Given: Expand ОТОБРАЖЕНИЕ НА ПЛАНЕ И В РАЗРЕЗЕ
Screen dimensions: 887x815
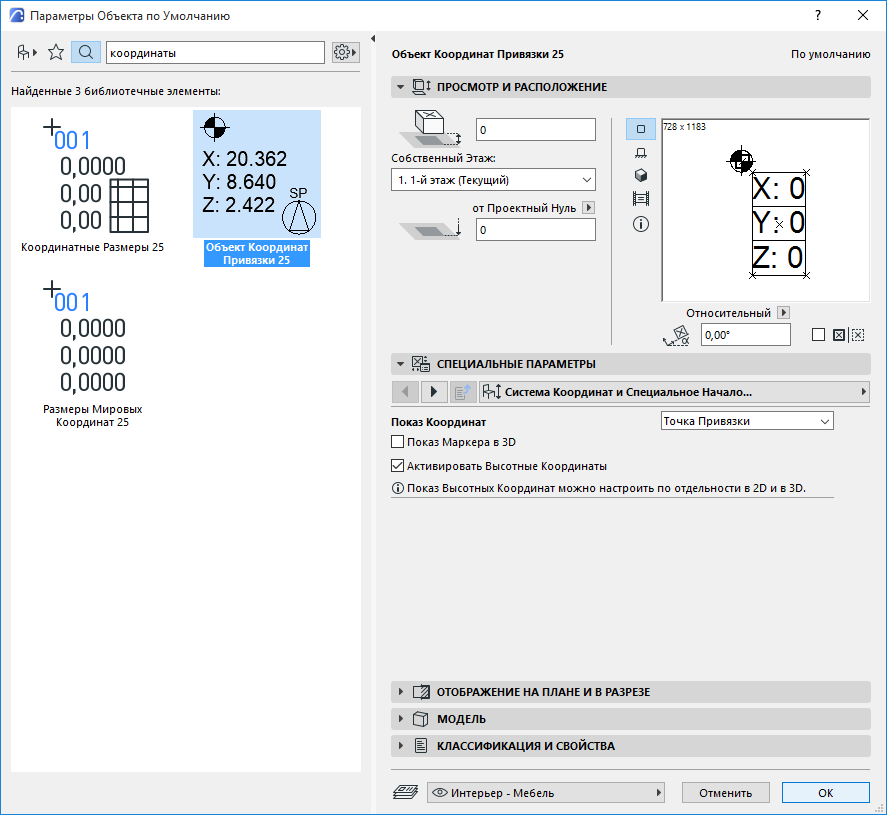Looking at the screenshot, I should [x=631, y=692].
